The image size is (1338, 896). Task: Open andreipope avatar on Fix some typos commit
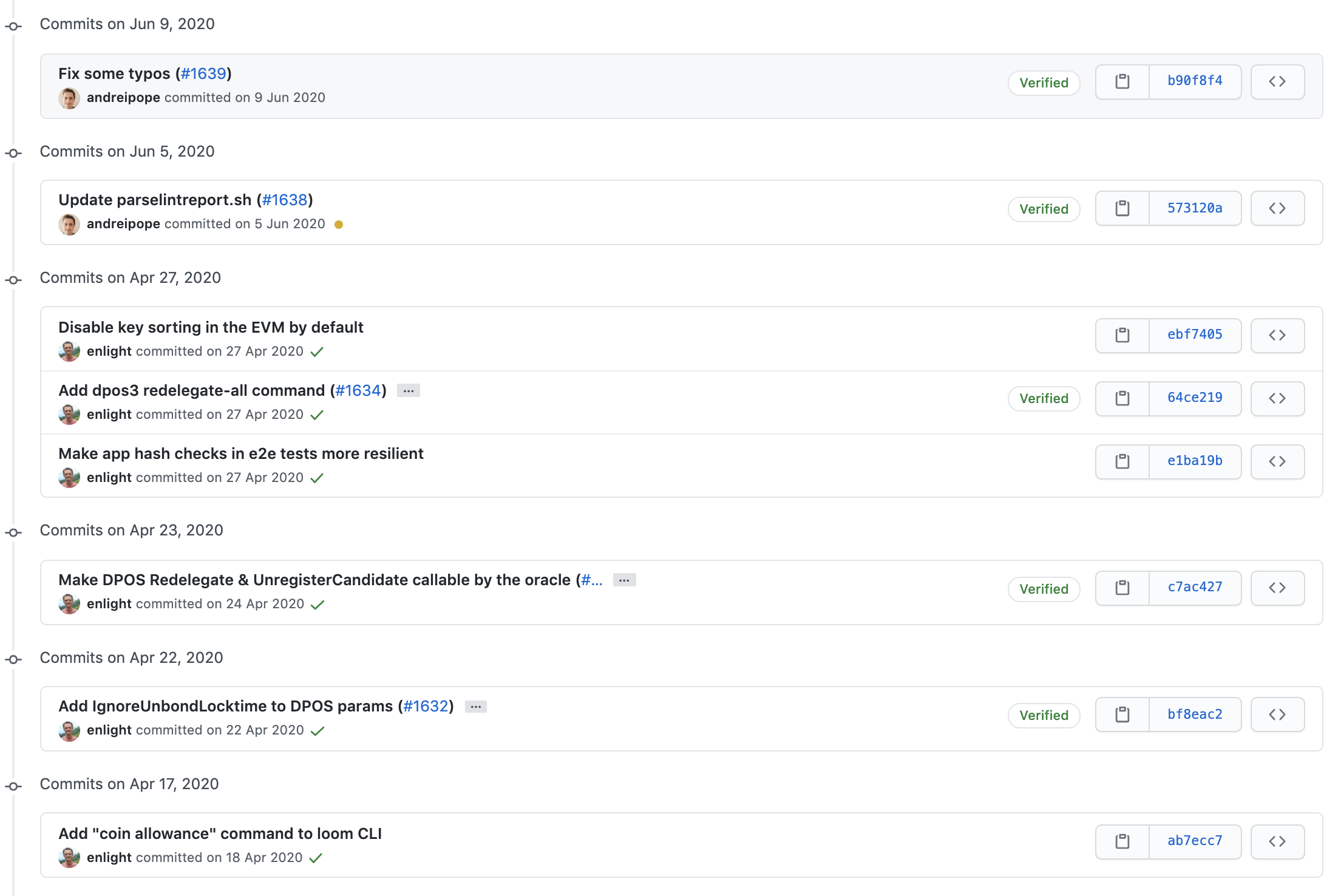pos(69,98)
